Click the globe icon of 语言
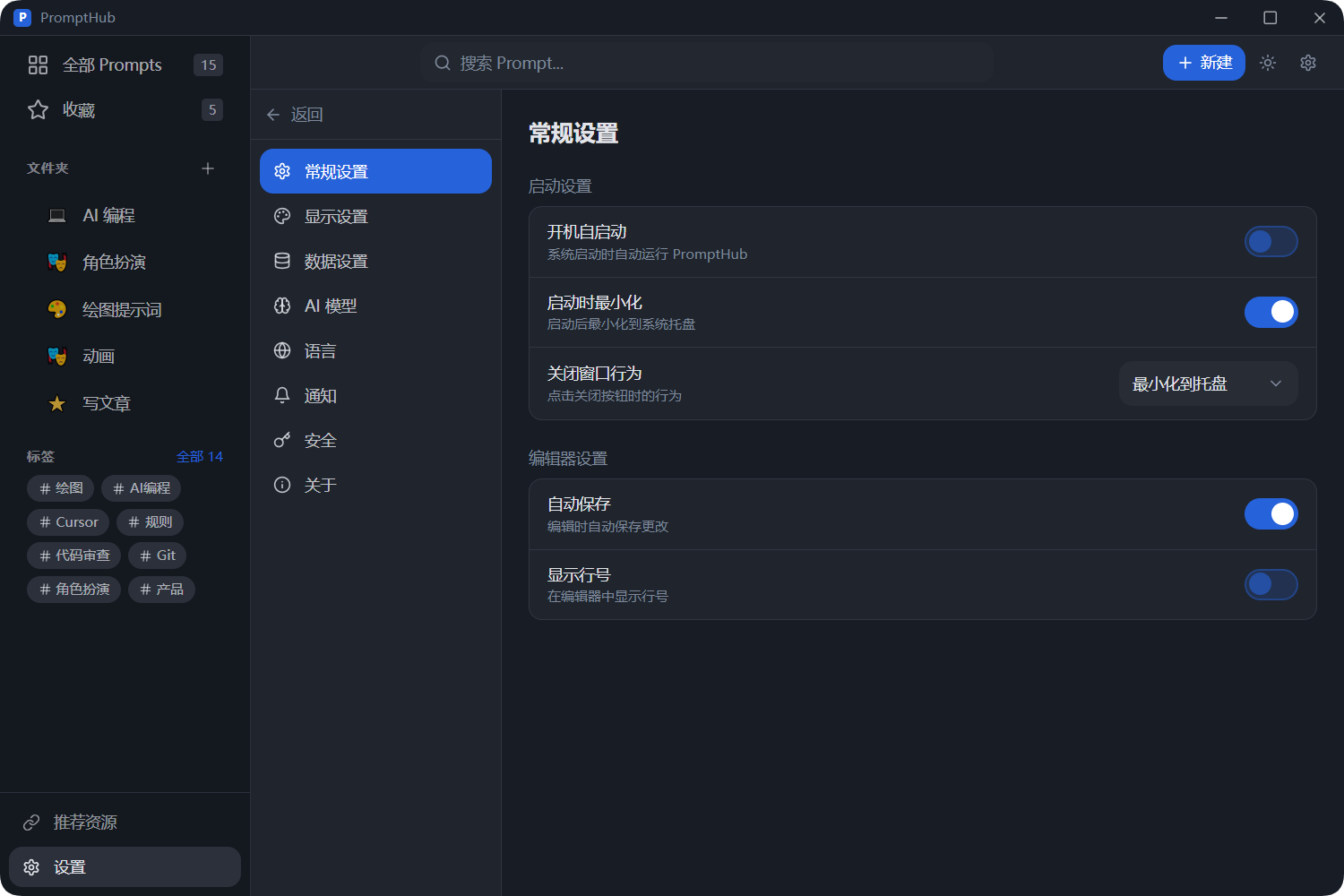 282,350
